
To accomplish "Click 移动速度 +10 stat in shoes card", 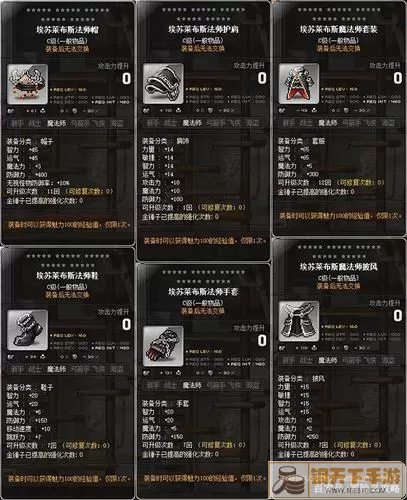I will pos(28,429).
